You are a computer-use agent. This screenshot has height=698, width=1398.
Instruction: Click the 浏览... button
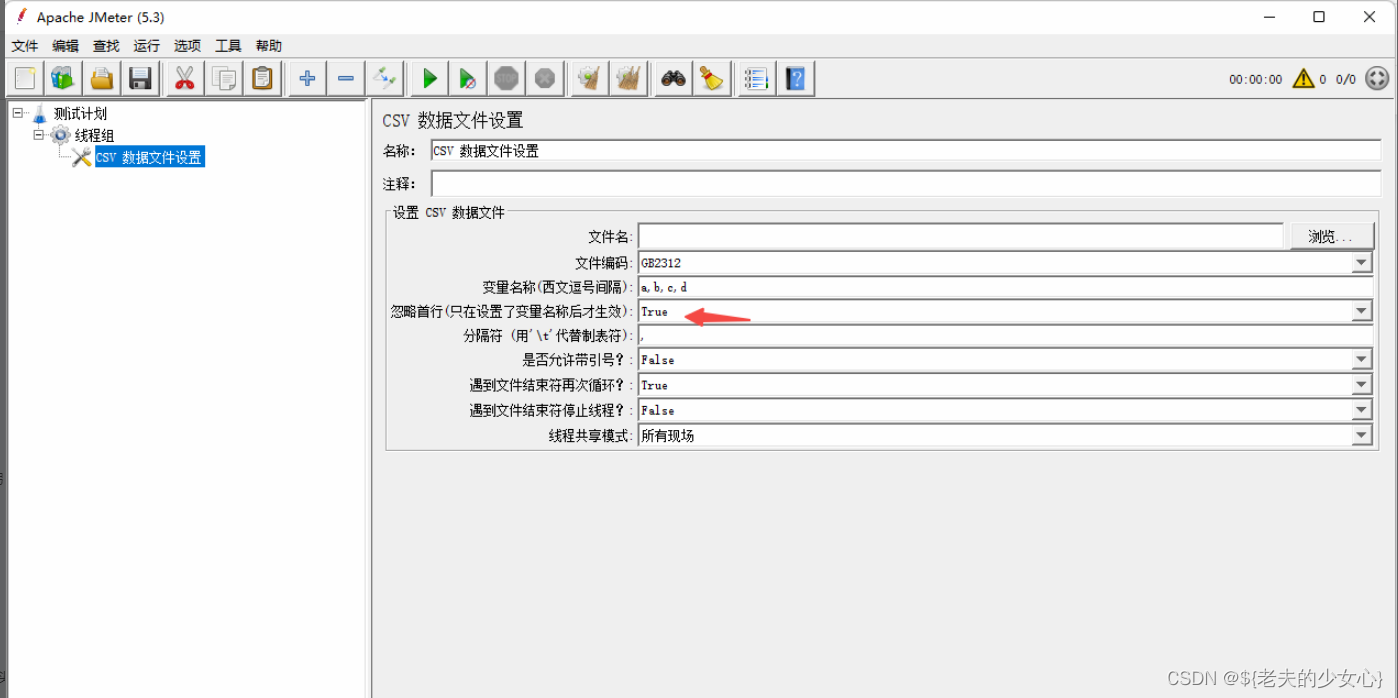coord(1331,236)
